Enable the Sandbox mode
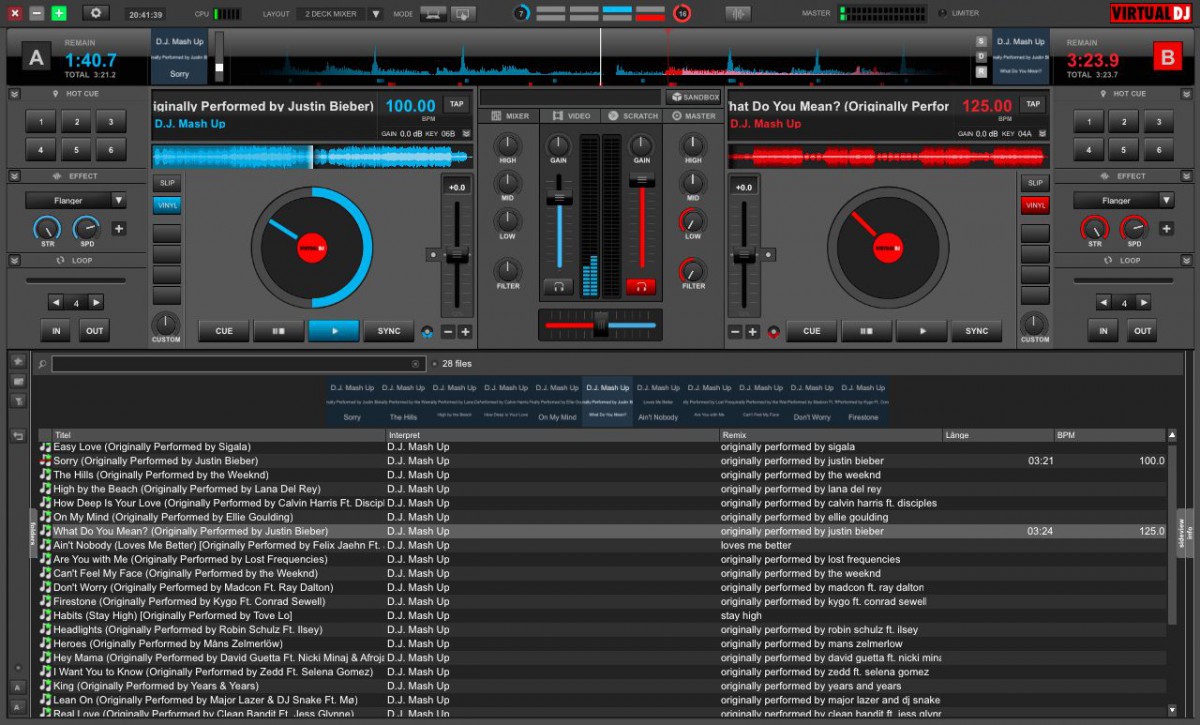The image size is (1200, 725). click(694, 97)
